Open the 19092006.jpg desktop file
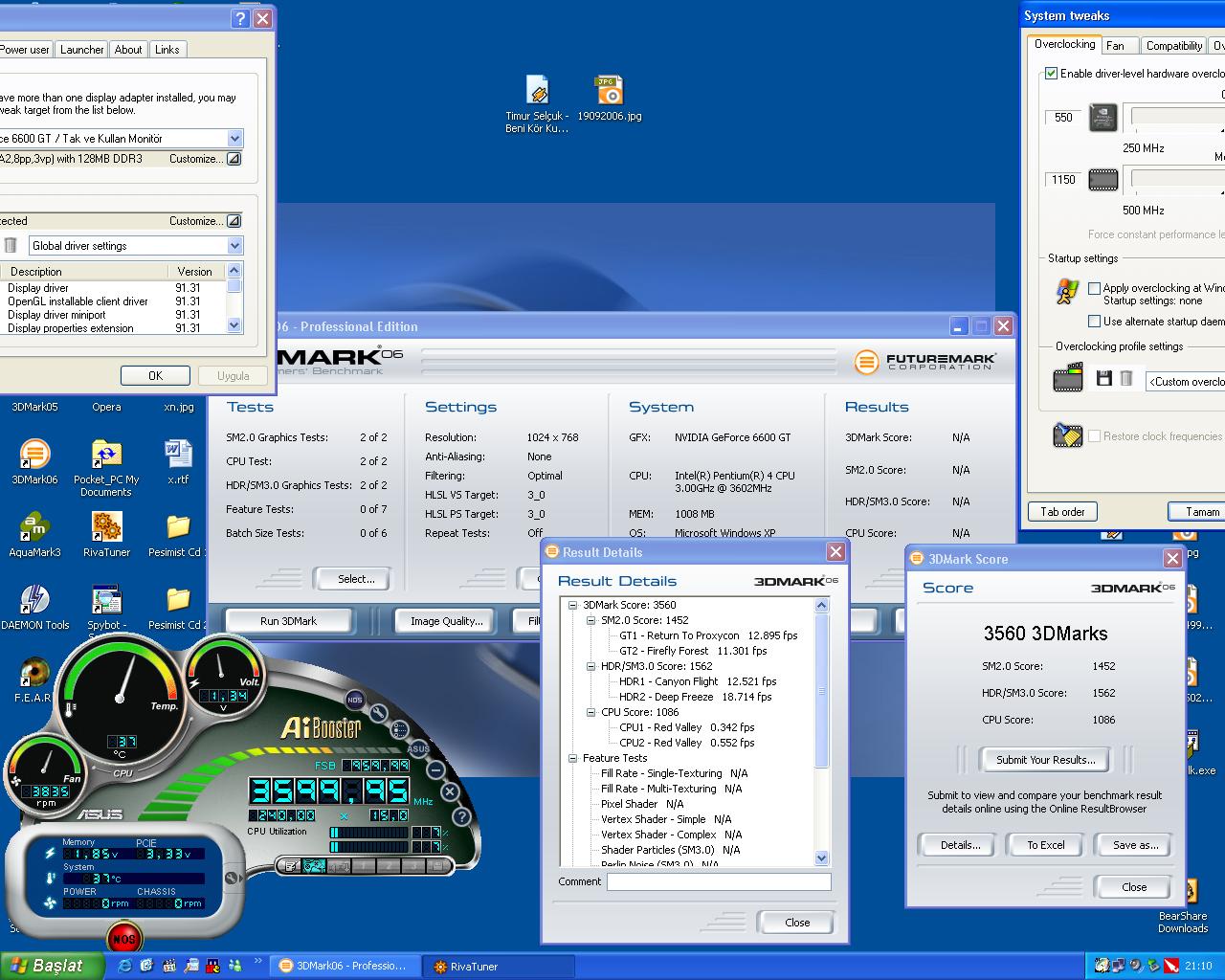1225x980 pixels. coord(609,100)
